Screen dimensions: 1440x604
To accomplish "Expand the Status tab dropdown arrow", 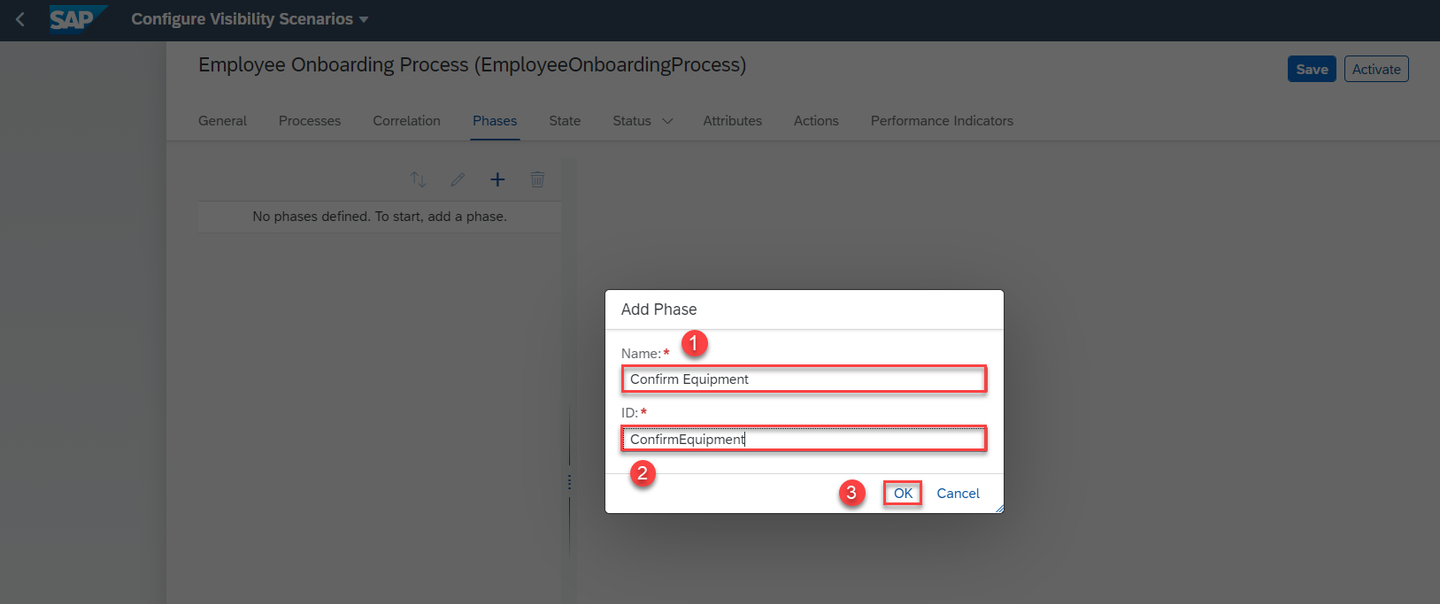I will click(x=667, y=121).
